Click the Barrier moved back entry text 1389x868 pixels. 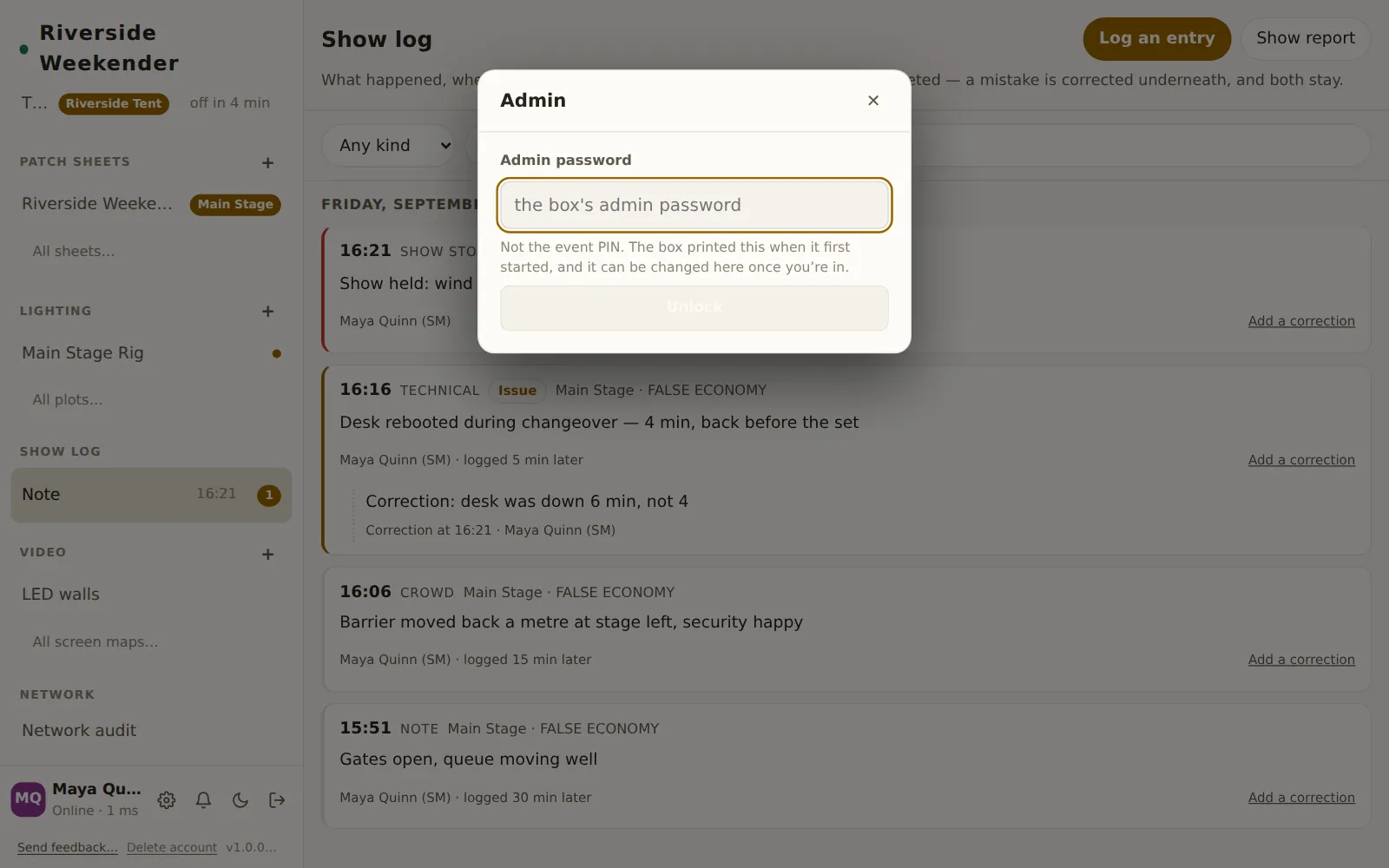(x=571, y=622)
